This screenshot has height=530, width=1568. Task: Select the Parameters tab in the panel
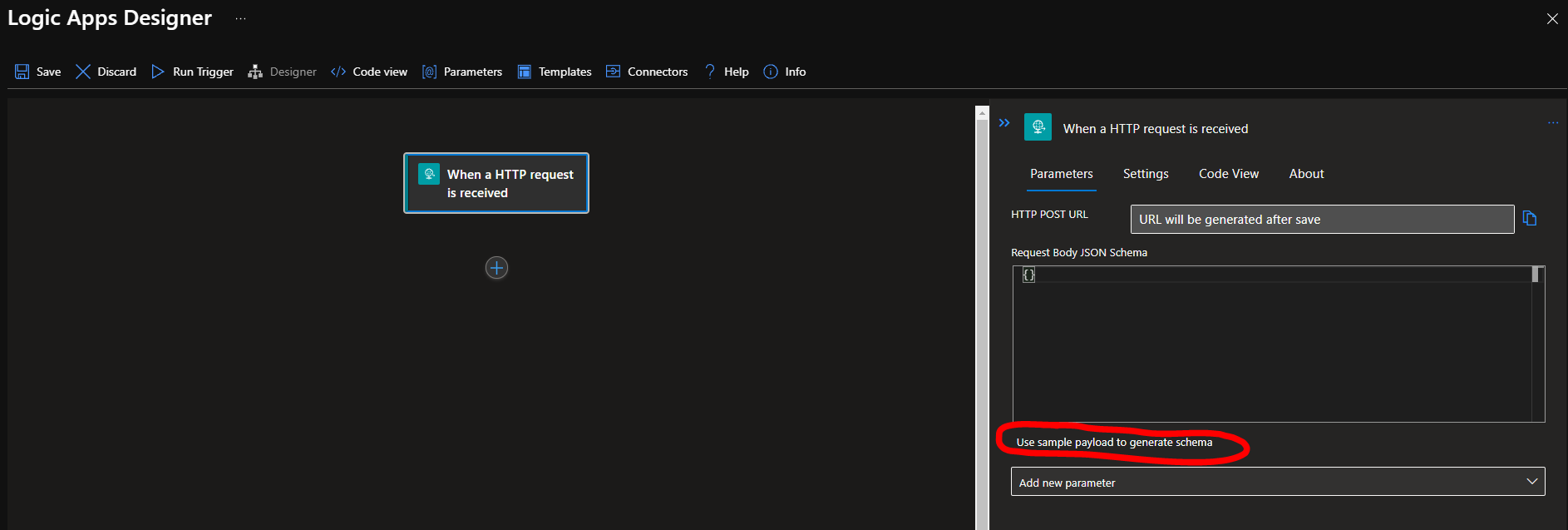(1062, 174)
